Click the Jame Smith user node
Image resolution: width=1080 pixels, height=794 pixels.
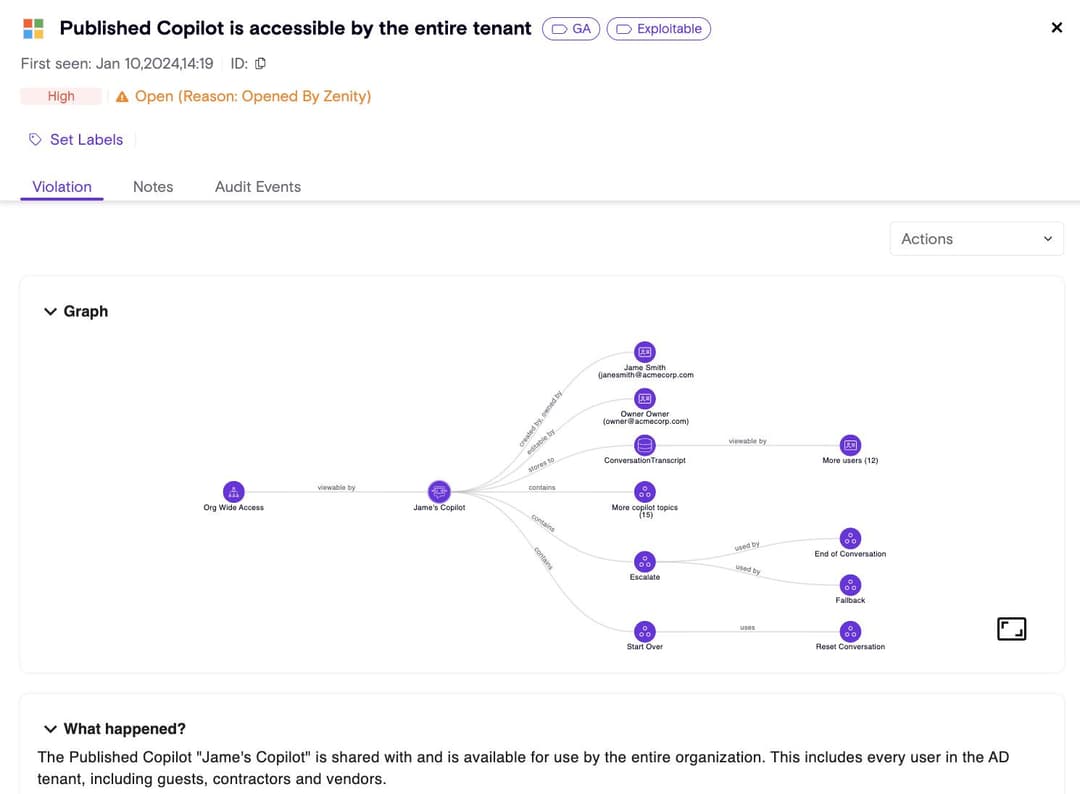pos(645,352)
